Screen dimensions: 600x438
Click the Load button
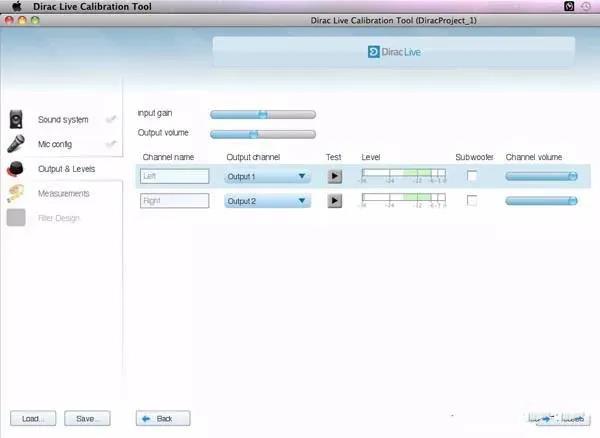click(x=33, y=418)
